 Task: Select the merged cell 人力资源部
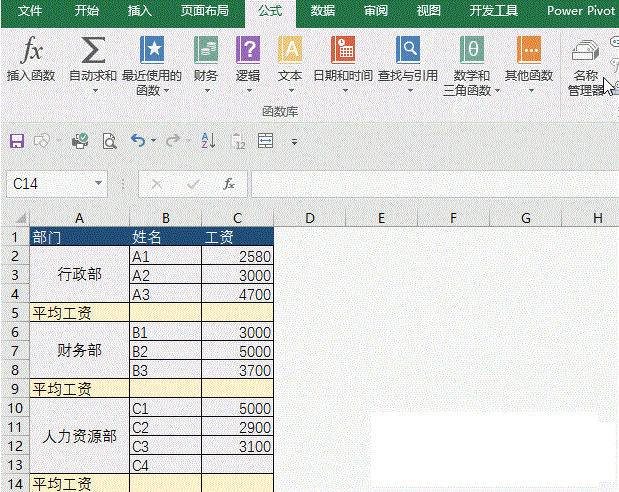point(80,436)
